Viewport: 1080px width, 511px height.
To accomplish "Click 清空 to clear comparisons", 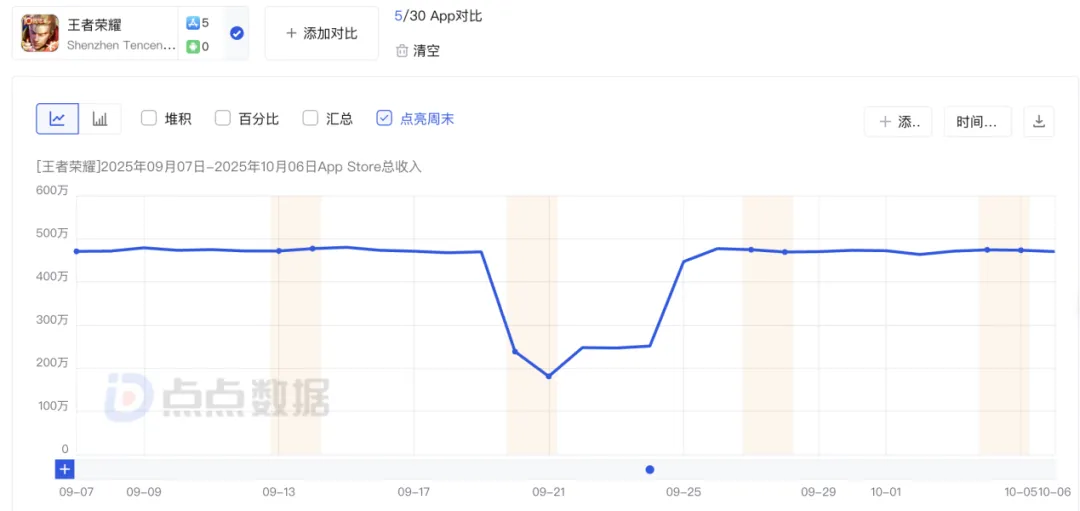I will tap(426, 51).
